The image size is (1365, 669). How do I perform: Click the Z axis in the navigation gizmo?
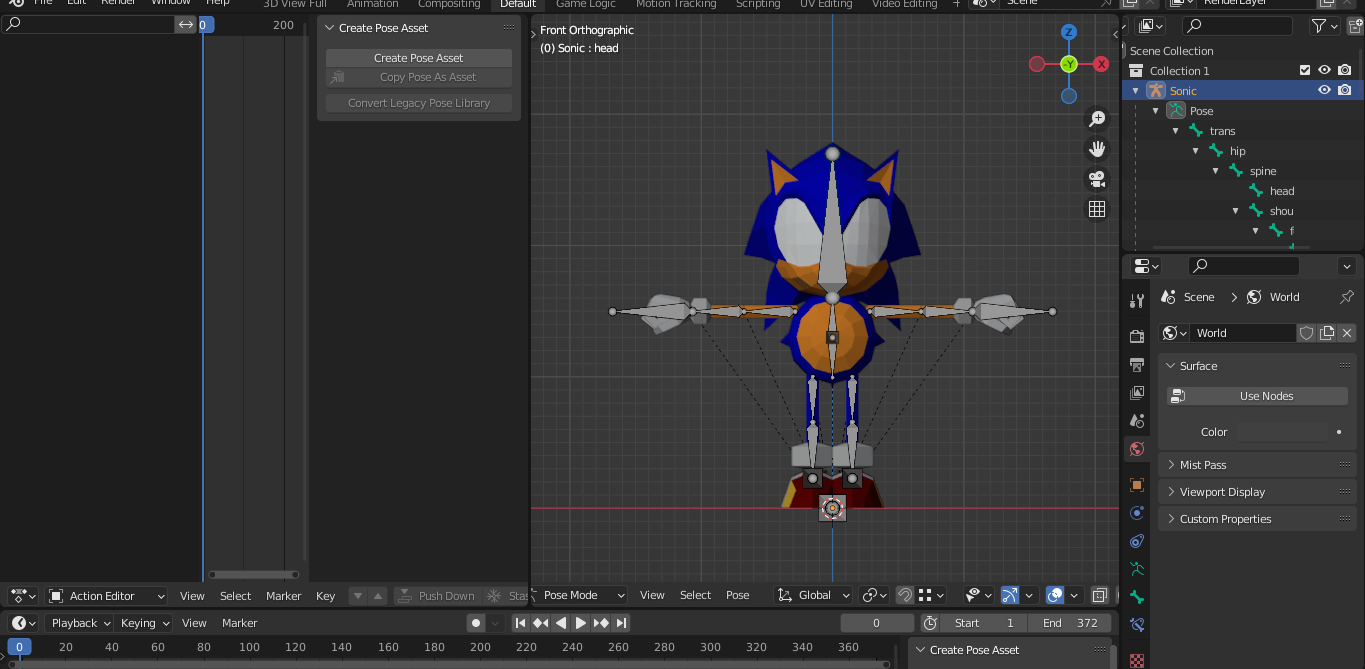(x=1069, y=32)
